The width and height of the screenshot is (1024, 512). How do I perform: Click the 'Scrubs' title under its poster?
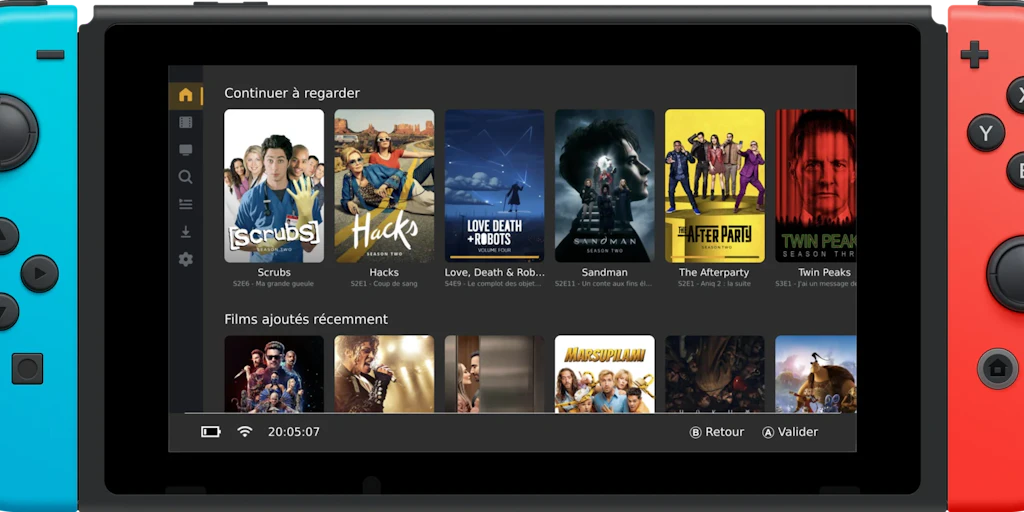(274, 272)
